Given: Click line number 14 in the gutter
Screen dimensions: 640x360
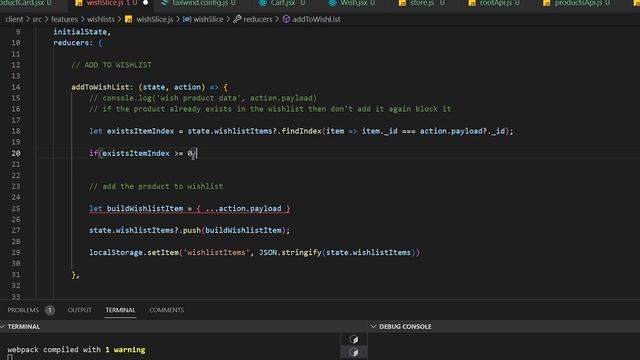Looking at the screenshot, I should (x=16, y=87).
